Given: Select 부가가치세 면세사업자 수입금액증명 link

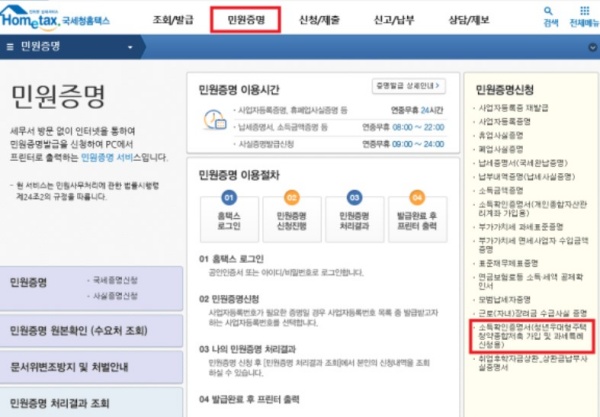Looking at the screenshot, I should point(533,245).
